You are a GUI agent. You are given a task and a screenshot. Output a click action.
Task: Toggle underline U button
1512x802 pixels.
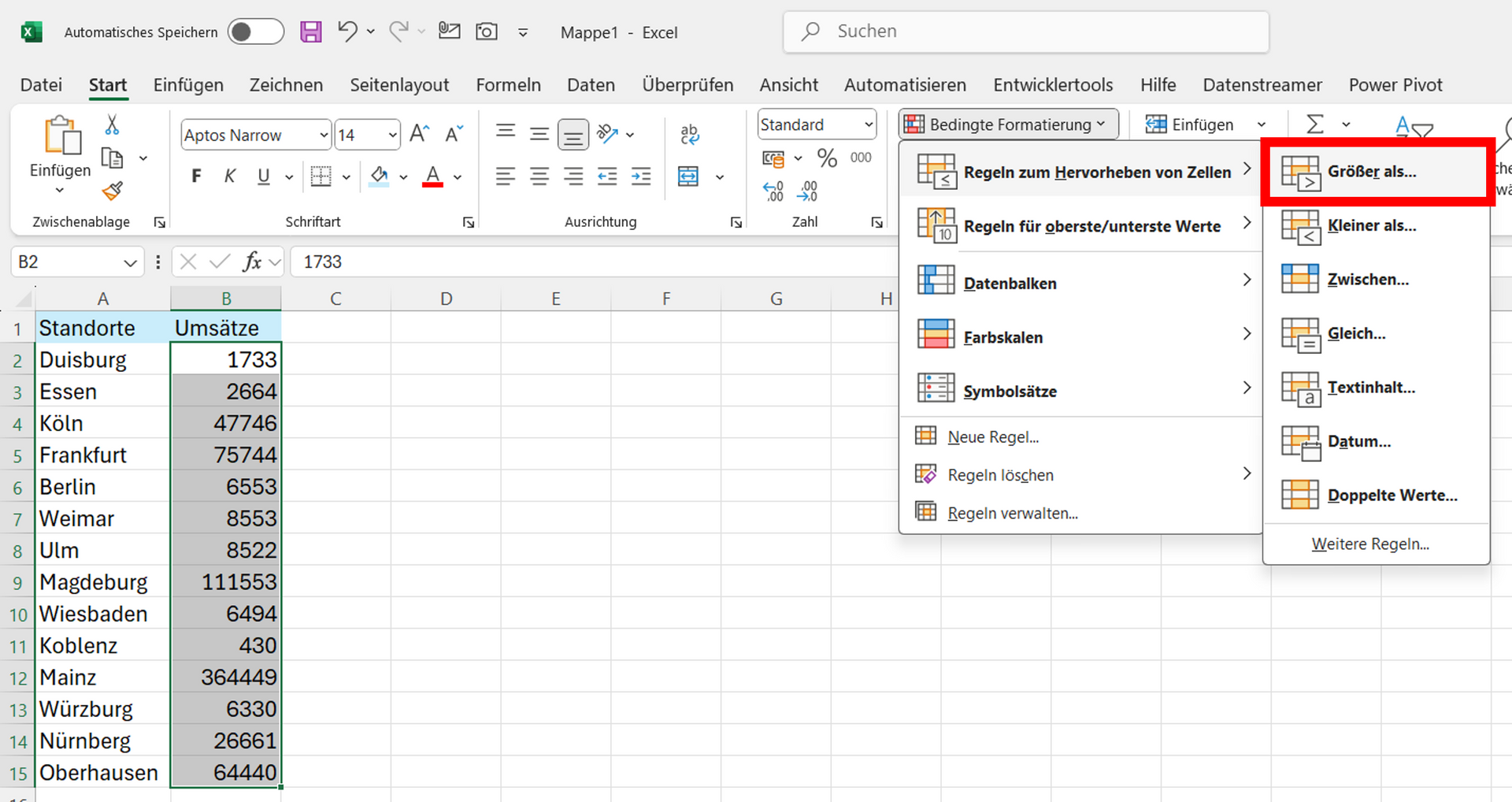264,176
